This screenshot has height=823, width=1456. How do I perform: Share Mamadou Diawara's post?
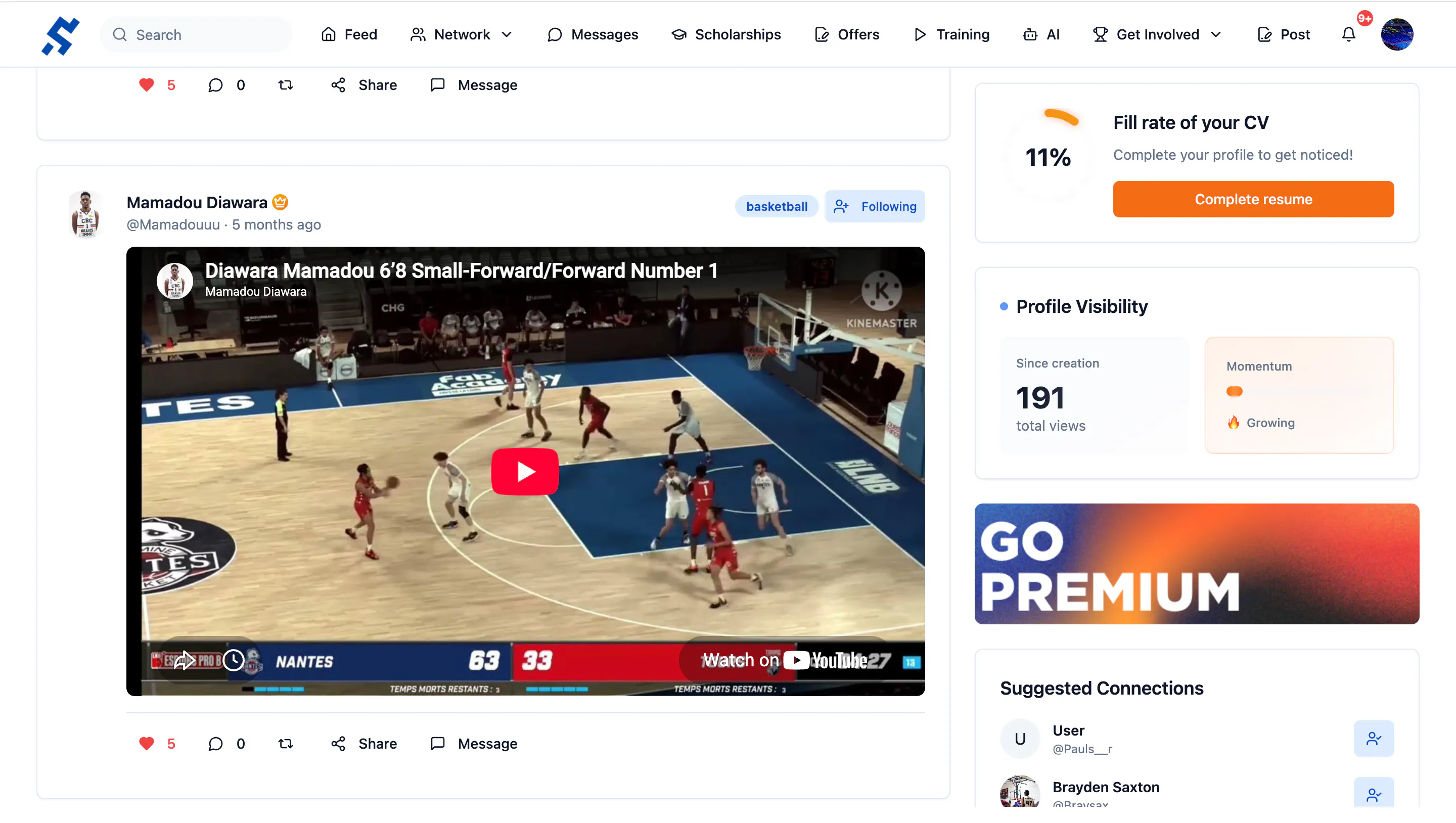[364, 743]
